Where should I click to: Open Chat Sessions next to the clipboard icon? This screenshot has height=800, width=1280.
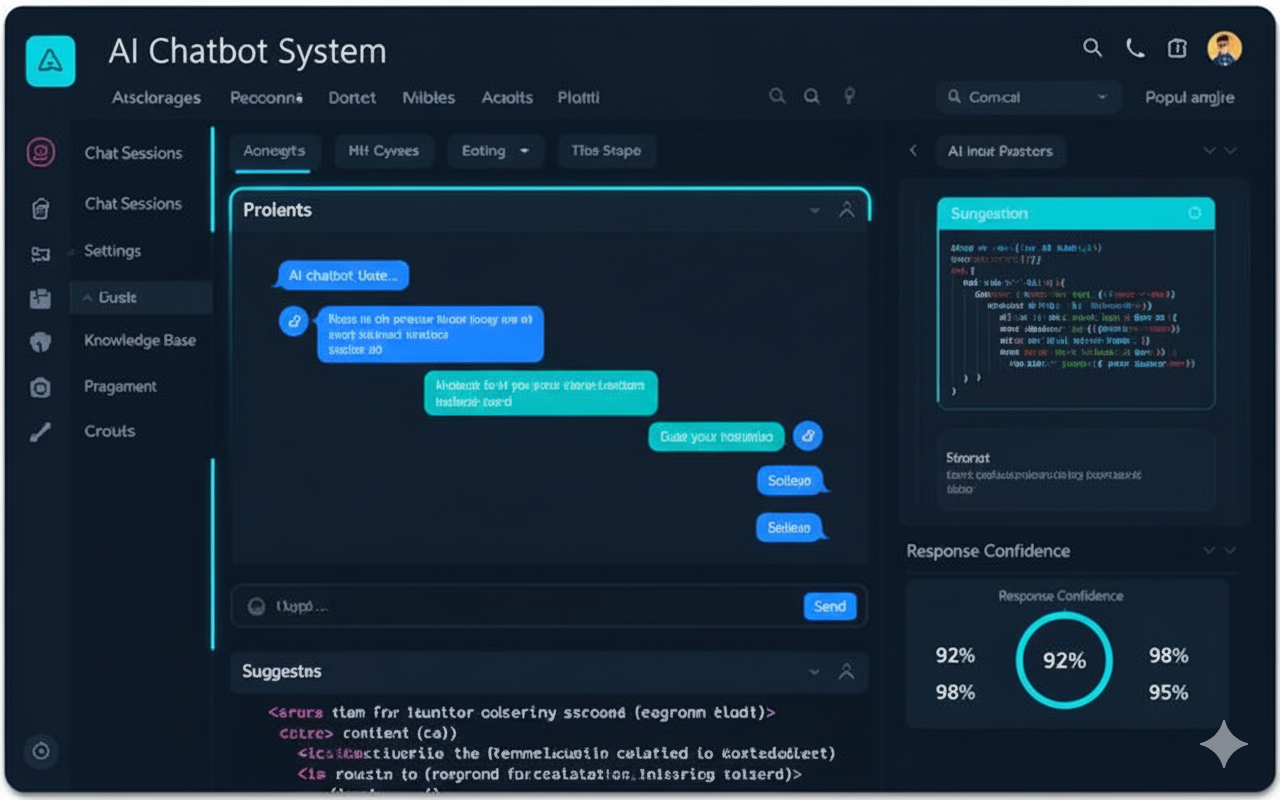pos(133,203)
